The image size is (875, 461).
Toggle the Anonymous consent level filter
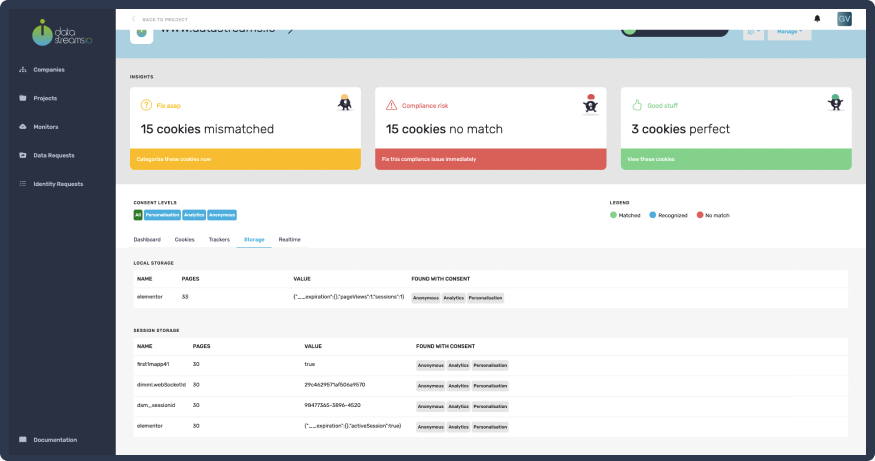click(x=222, y=215)
